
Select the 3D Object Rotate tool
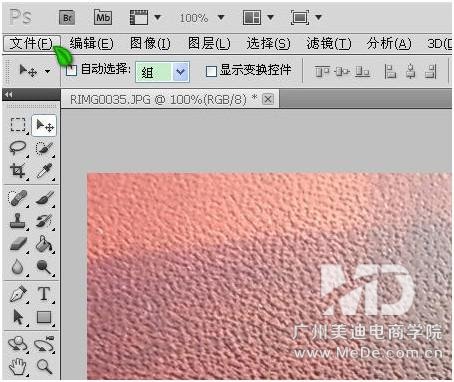[x=18, y=344]
